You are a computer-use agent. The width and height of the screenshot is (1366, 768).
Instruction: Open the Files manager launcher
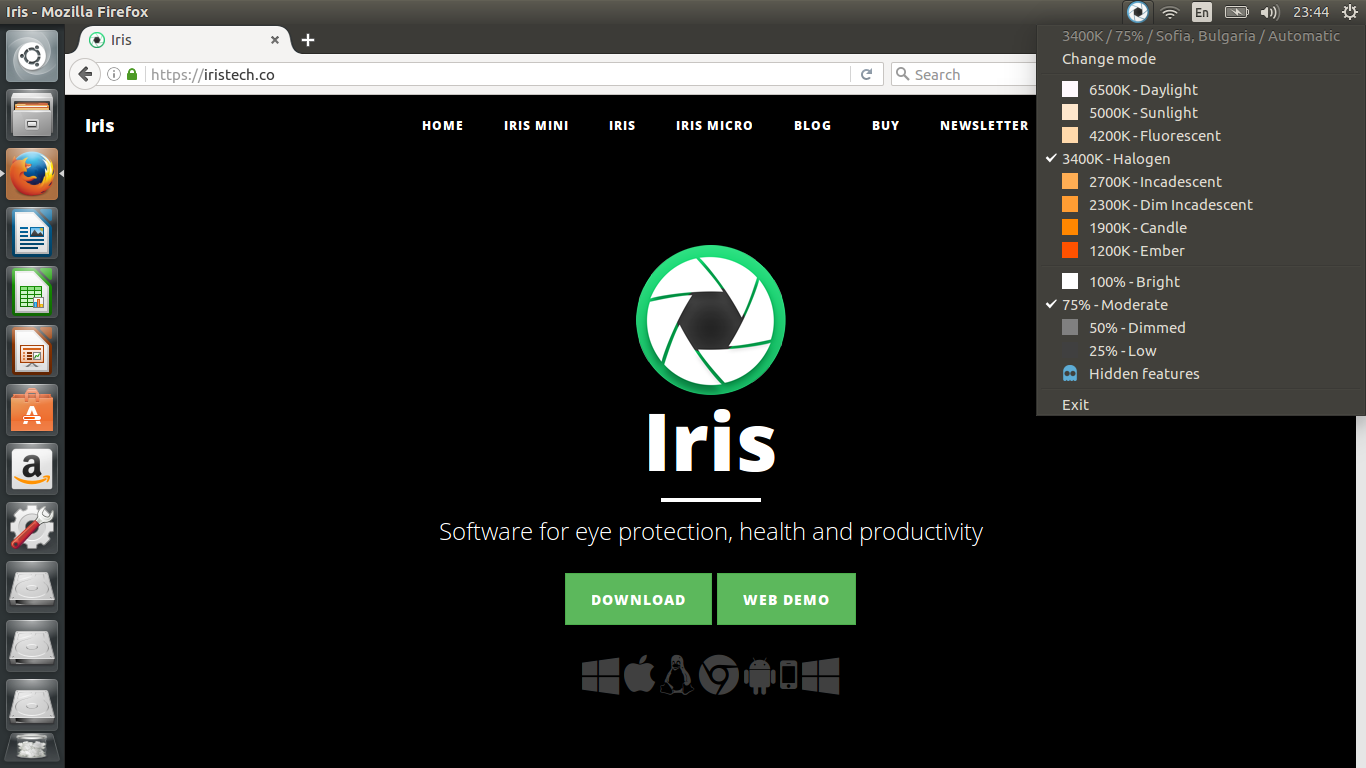click(x=32, y=115)
